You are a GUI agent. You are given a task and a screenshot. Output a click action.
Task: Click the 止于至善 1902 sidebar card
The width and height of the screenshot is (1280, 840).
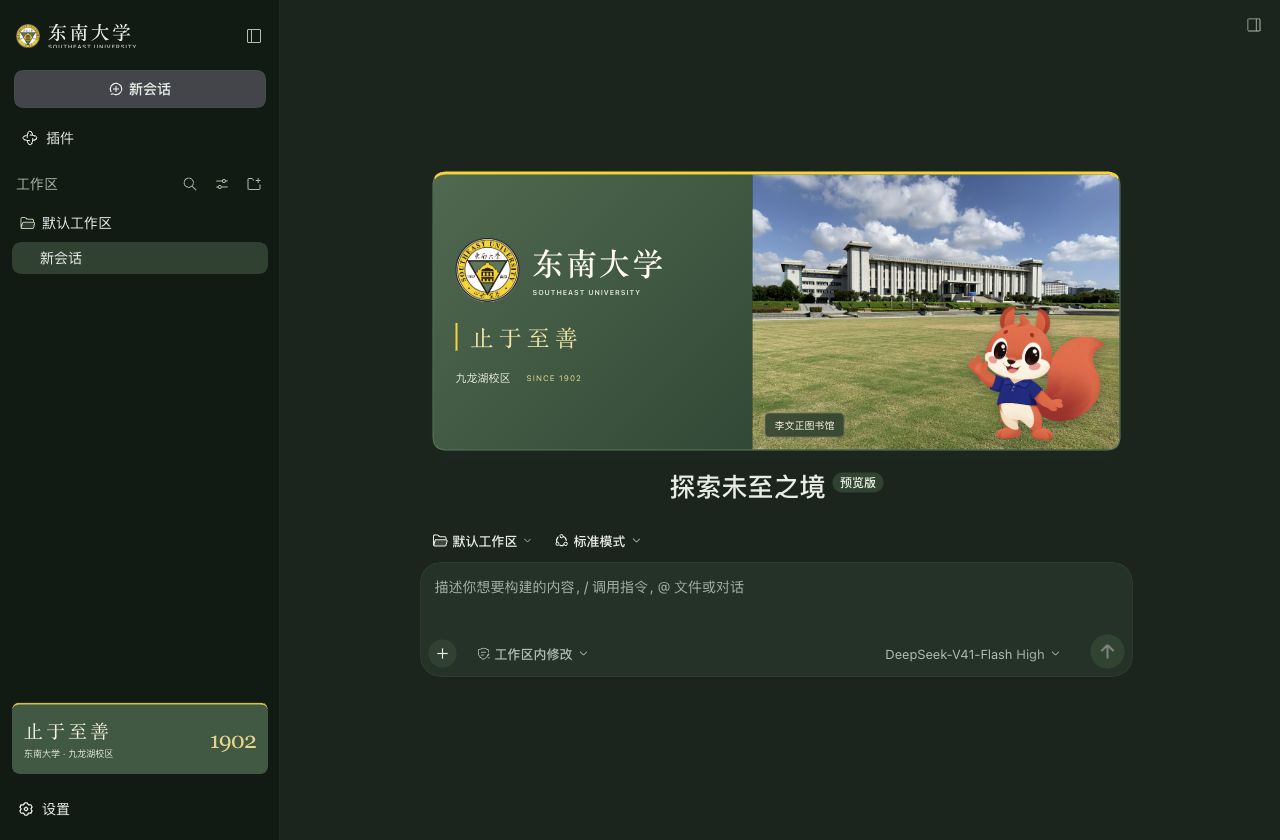[140, 739]
